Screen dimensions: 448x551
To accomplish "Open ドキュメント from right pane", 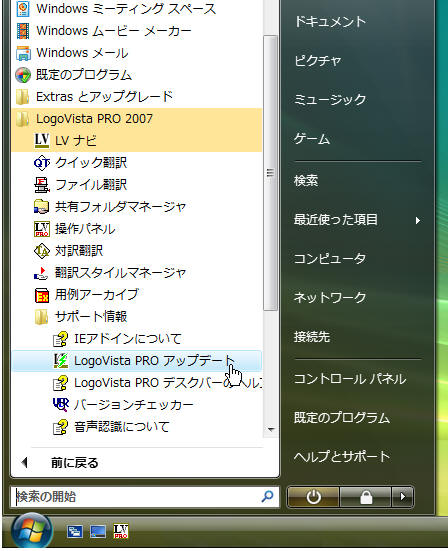I will pos(330,22).
